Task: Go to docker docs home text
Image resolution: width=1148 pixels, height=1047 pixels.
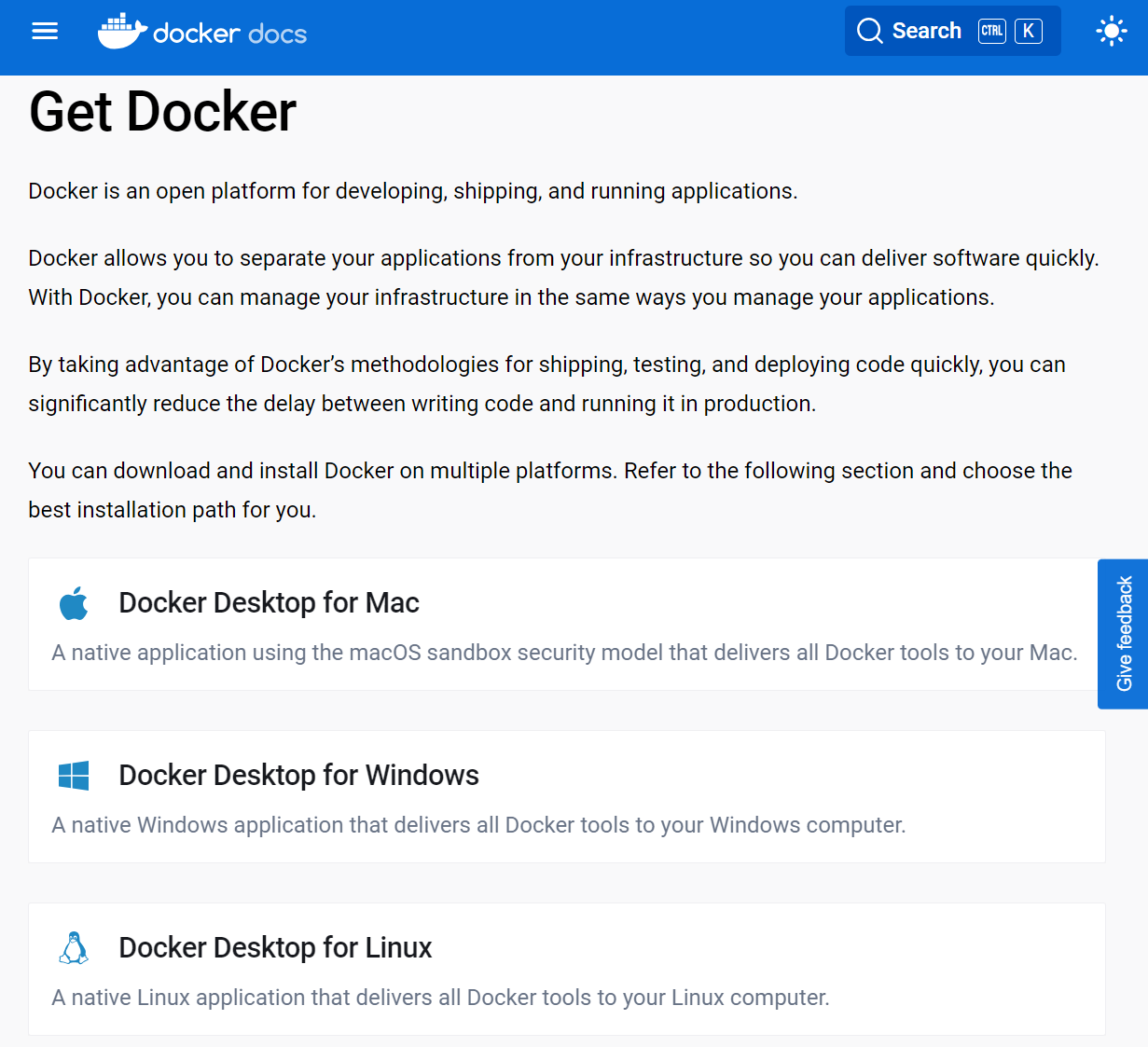Action: (229, 34)
